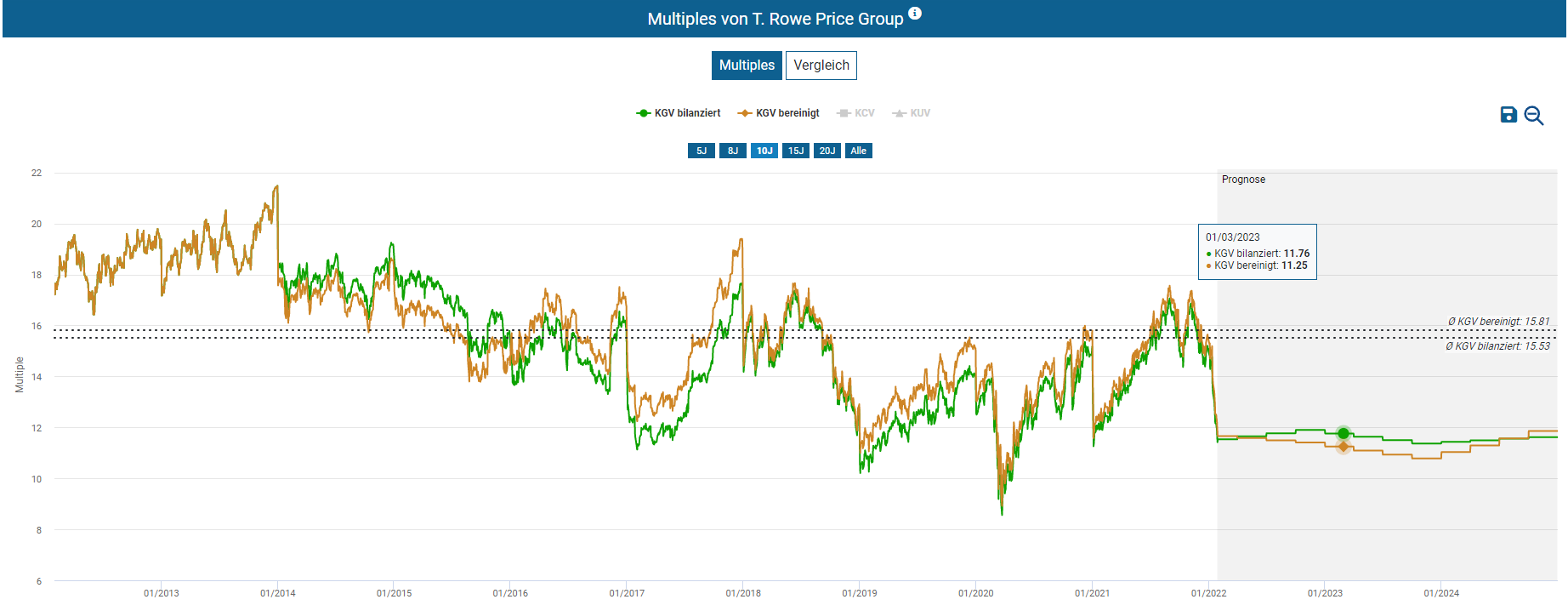Click the Ø KGV bilanziert 15.53 average label
This screenshot has height=605, width=1568.
pos(1497,346)
